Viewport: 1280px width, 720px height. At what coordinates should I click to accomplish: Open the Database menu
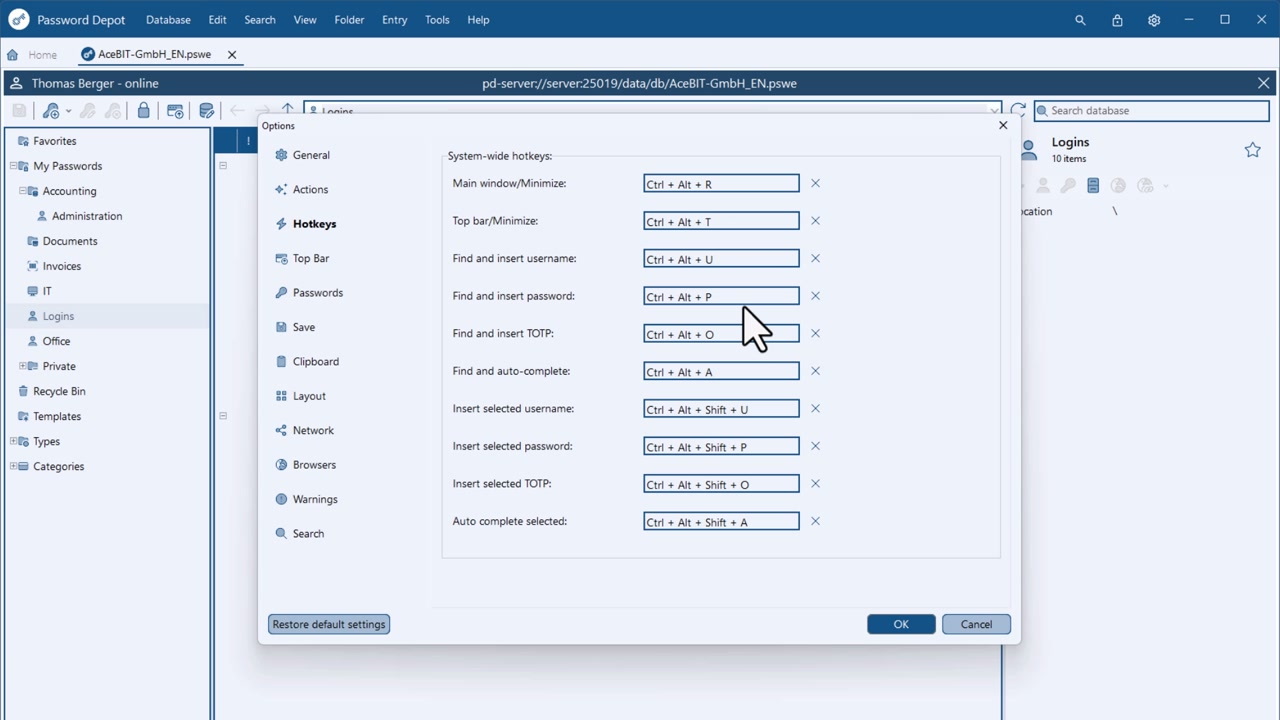[x=168, y=20]
